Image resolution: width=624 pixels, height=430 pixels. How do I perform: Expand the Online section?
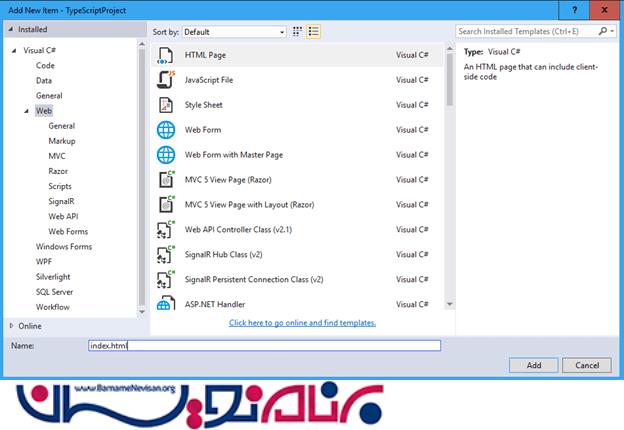11,326
